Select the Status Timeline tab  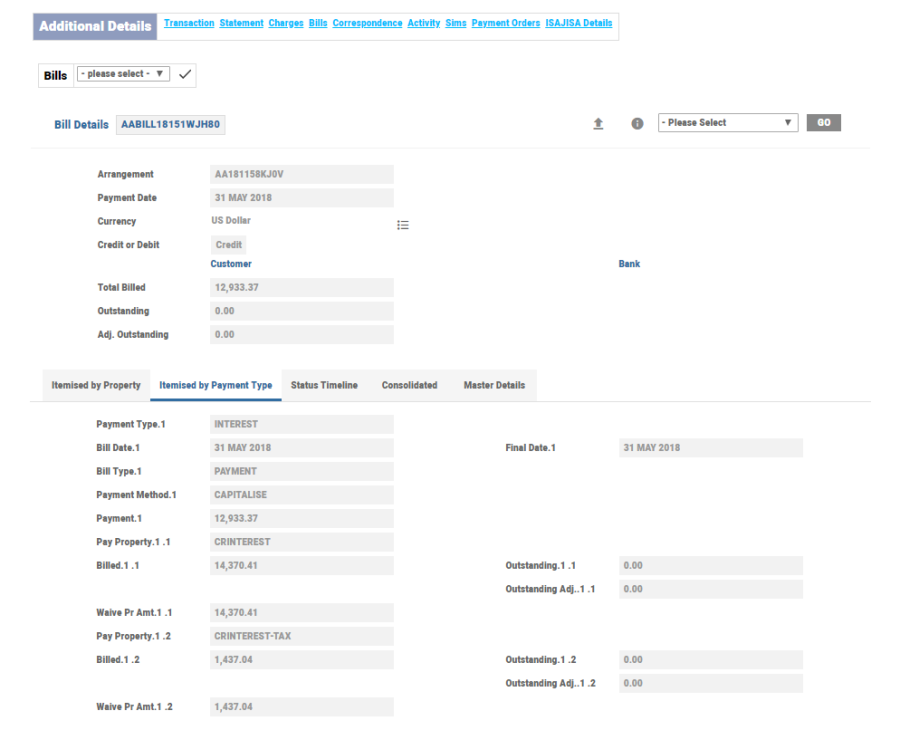click(323, 385)
